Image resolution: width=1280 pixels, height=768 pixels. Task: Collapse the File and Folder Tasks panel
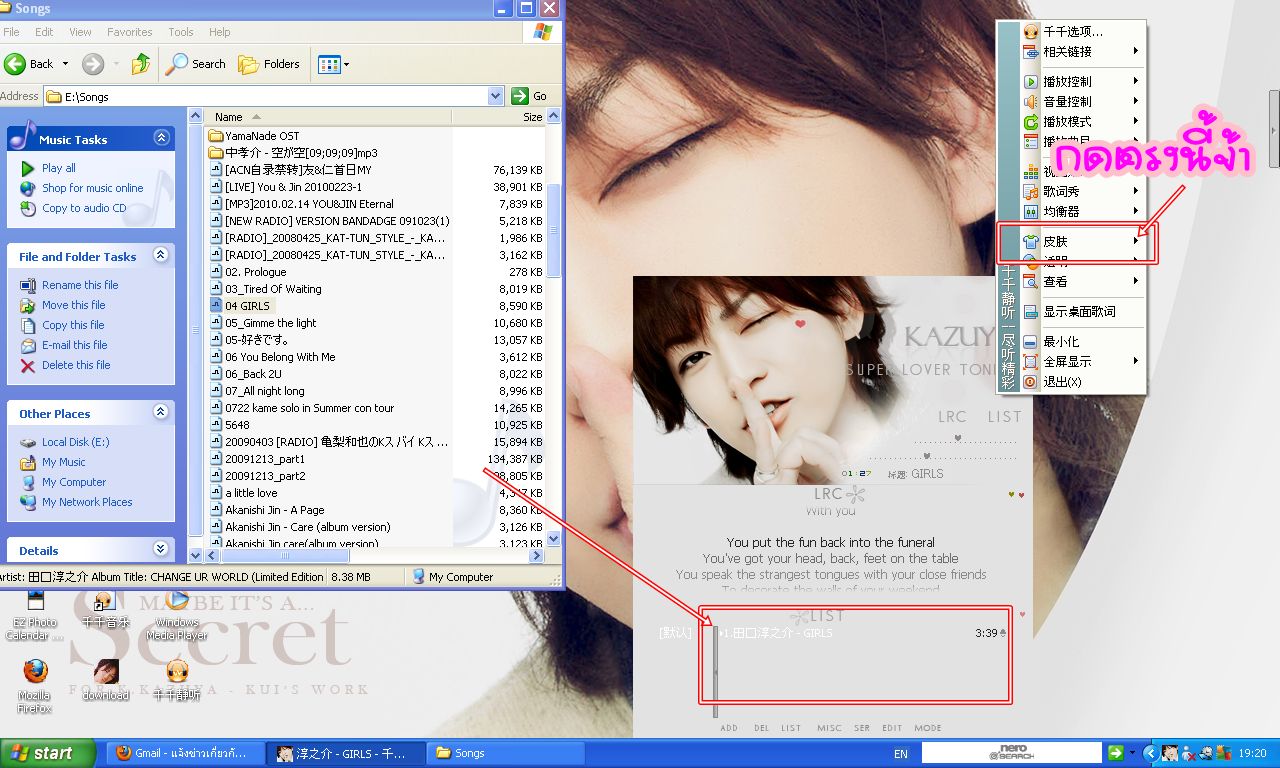click(161, 256)
